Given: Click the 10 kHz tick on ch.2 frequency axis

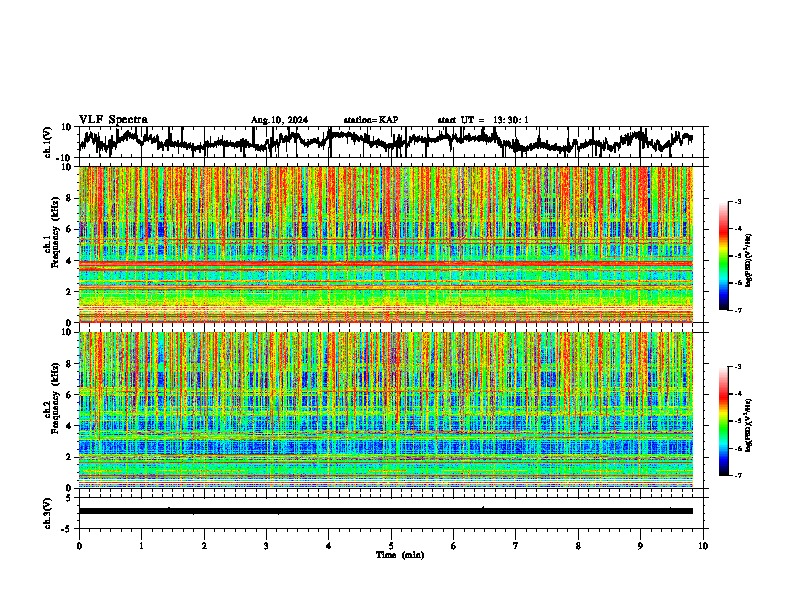Looking at the screenshot, I should click(x=67, y=332).
